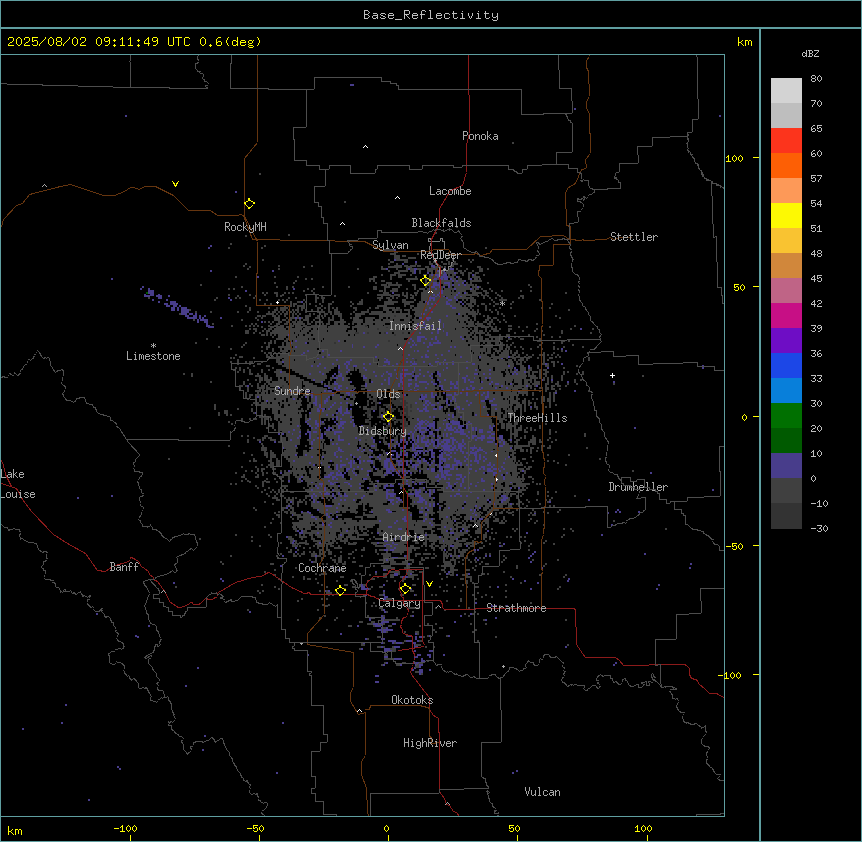Image resolution: width=862 pixels, height=842 pixels.
Task: Click the yellow V marker east of Calgary diamond
Action: [429, 584]
